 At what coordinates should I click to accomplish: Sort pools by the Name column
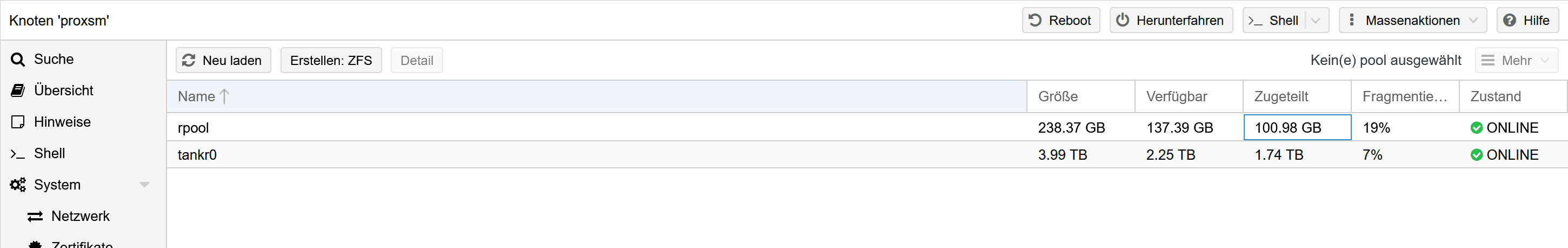pos(197,96)
